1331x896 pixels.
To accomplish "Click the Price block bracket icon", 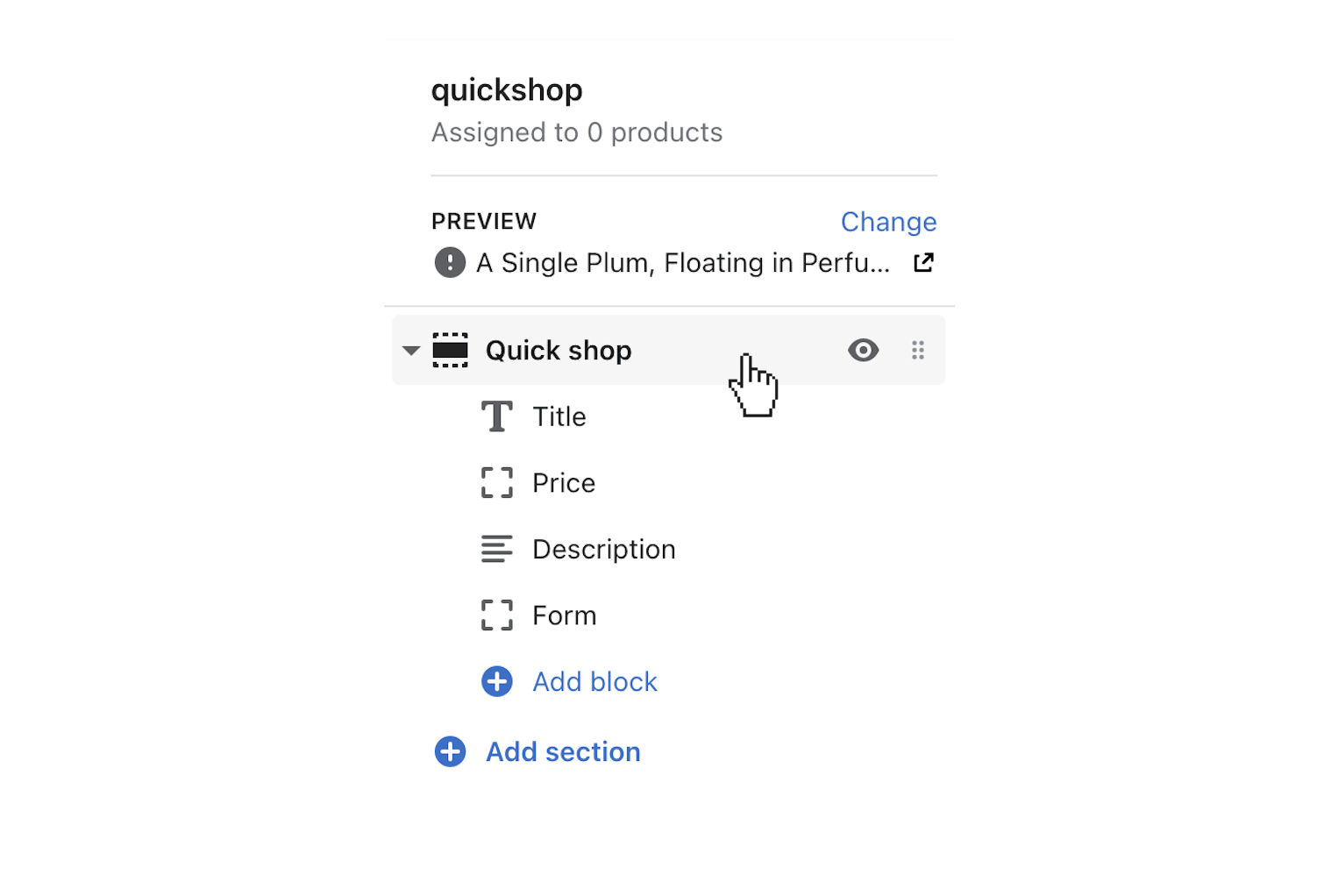I will (496, 482).
